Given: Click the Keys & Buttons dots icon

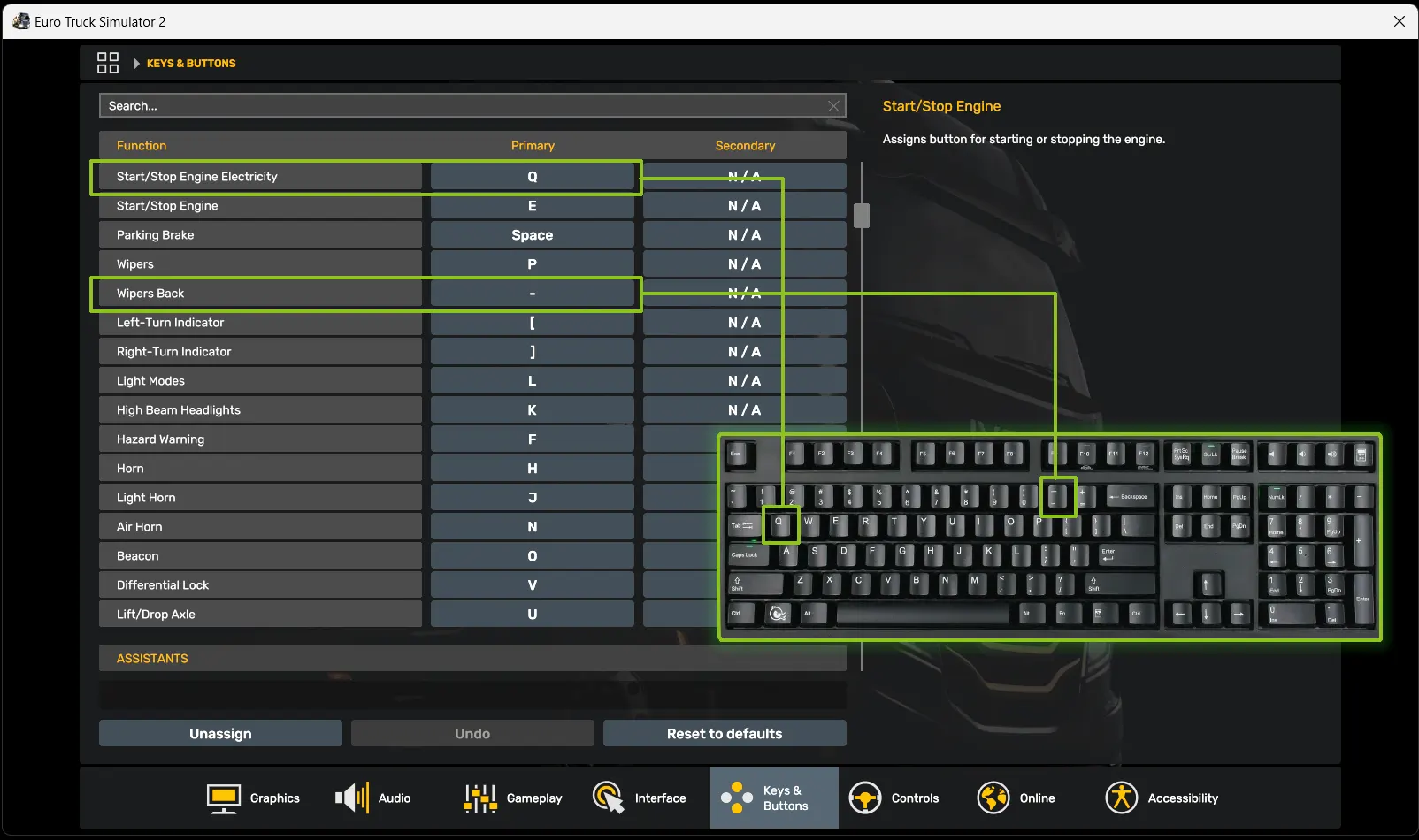Looking at the screenshot, I should [737, 798].
